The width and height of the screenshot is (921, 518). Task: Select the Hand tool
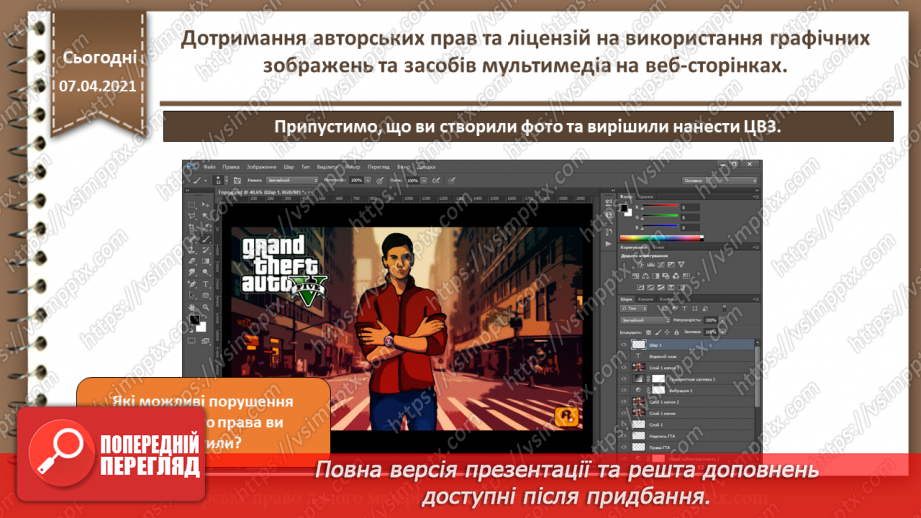[191, 307]
